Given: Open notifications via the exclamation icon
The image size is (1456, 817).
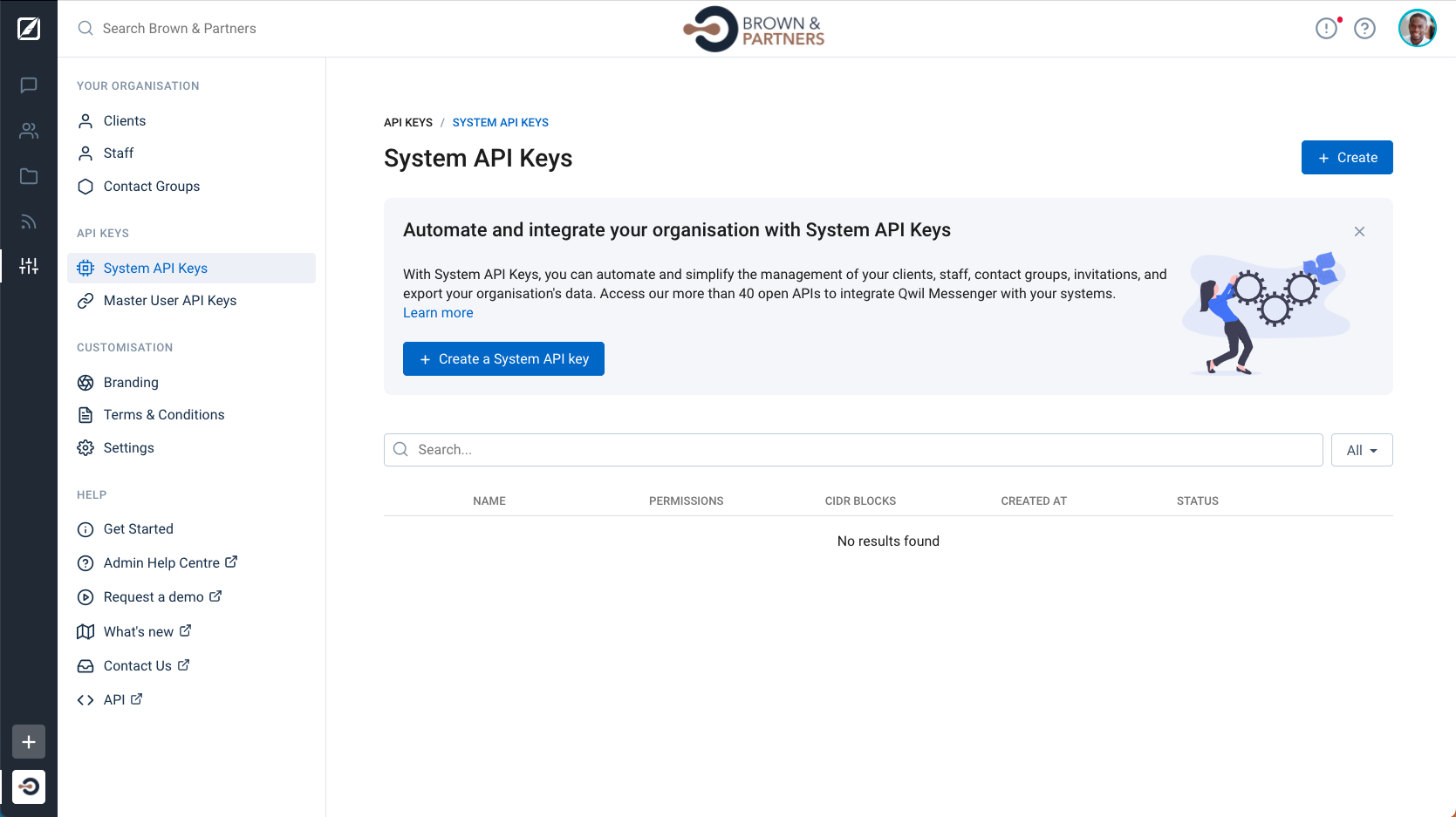Looking at the screenshot, I should pyautogui.click(x=1325, y=28).
